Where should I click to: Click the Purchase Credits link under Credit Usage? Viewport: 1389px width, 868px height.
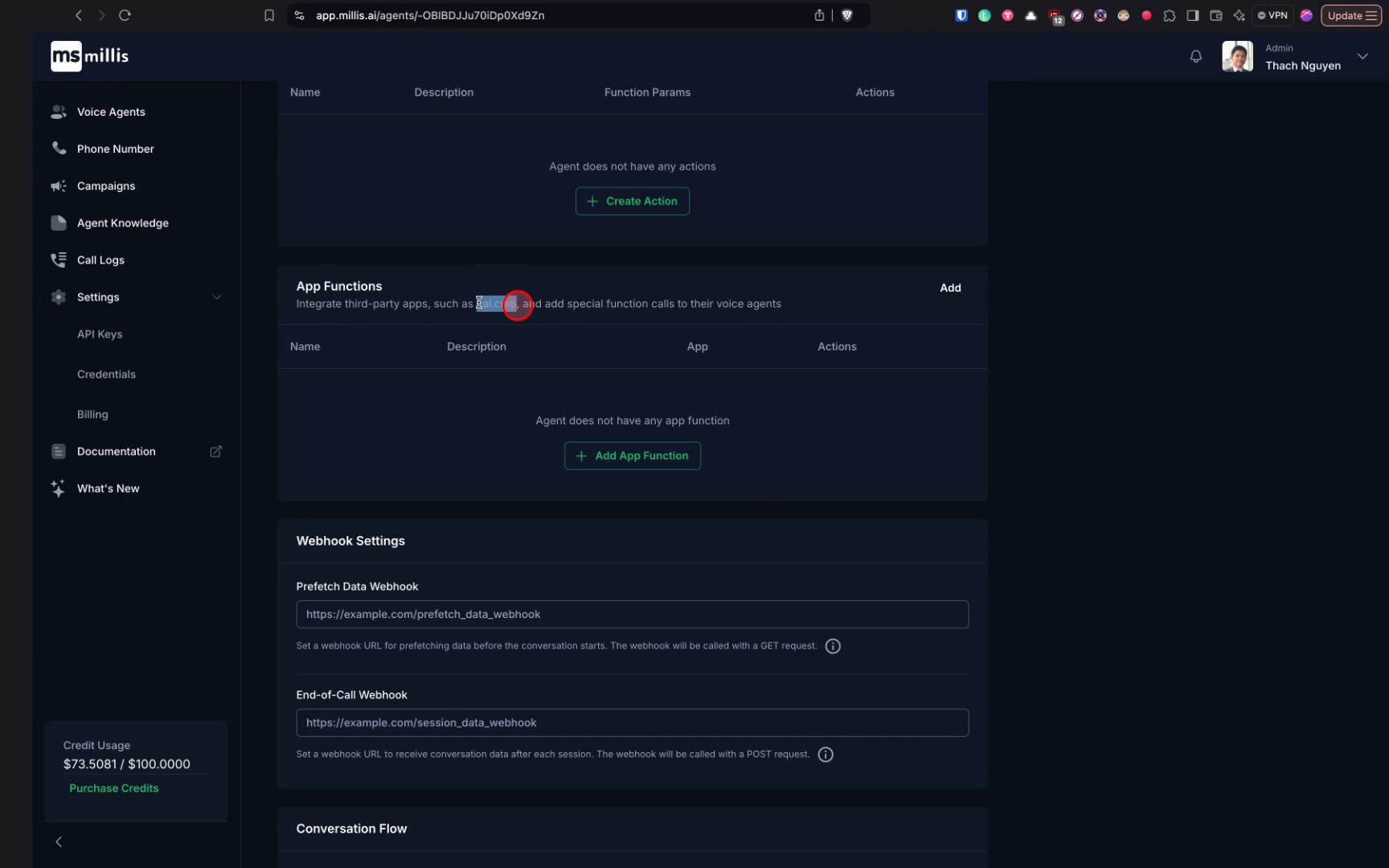click(x=113, y=788)
